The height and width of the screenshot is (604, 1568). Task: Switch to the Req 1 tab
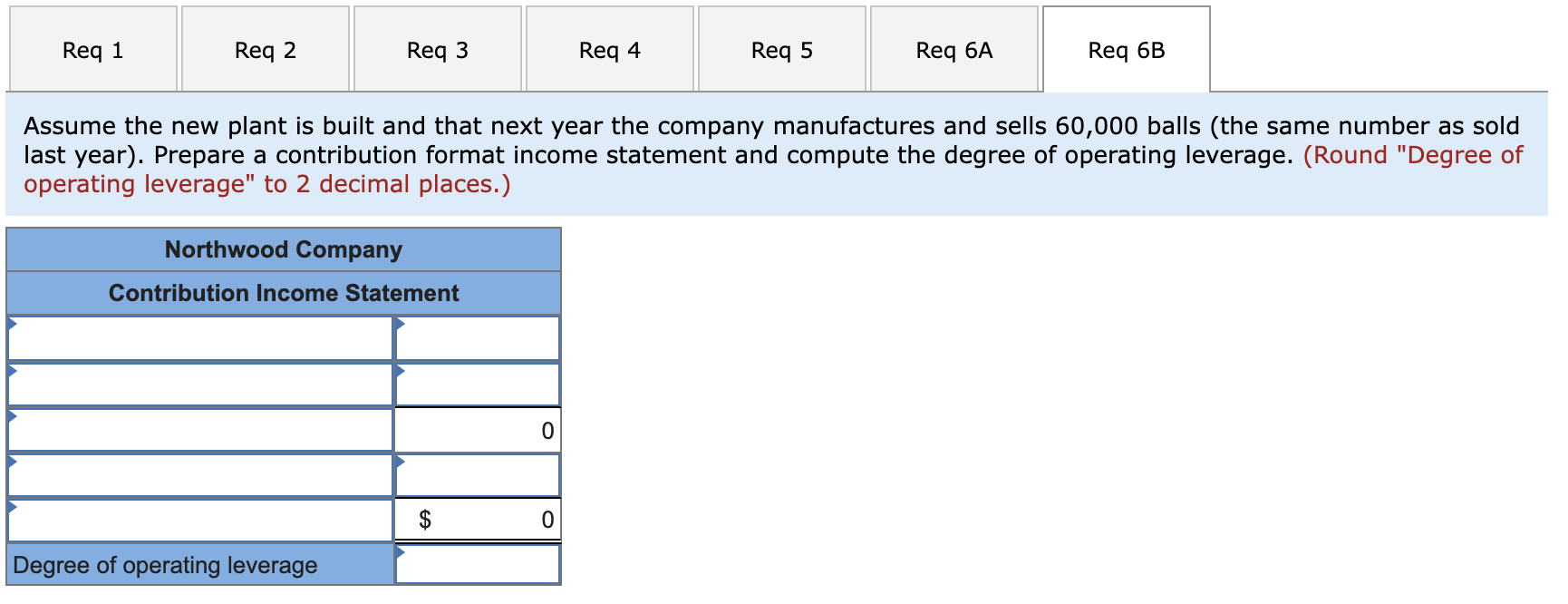pyautogui.click(x=92, y=50)
